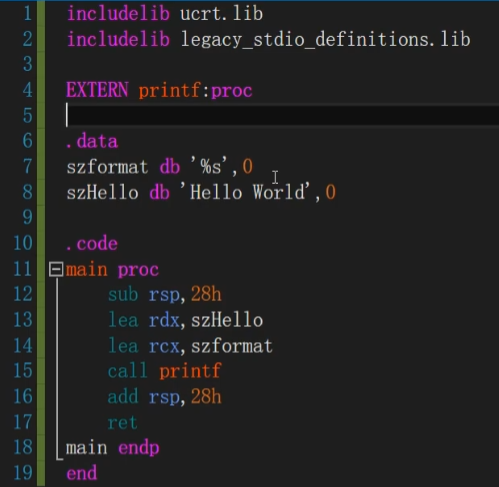
Task: Click 'legacy_stdio_definitions.lib' on line 2
Action: [325, 40]
